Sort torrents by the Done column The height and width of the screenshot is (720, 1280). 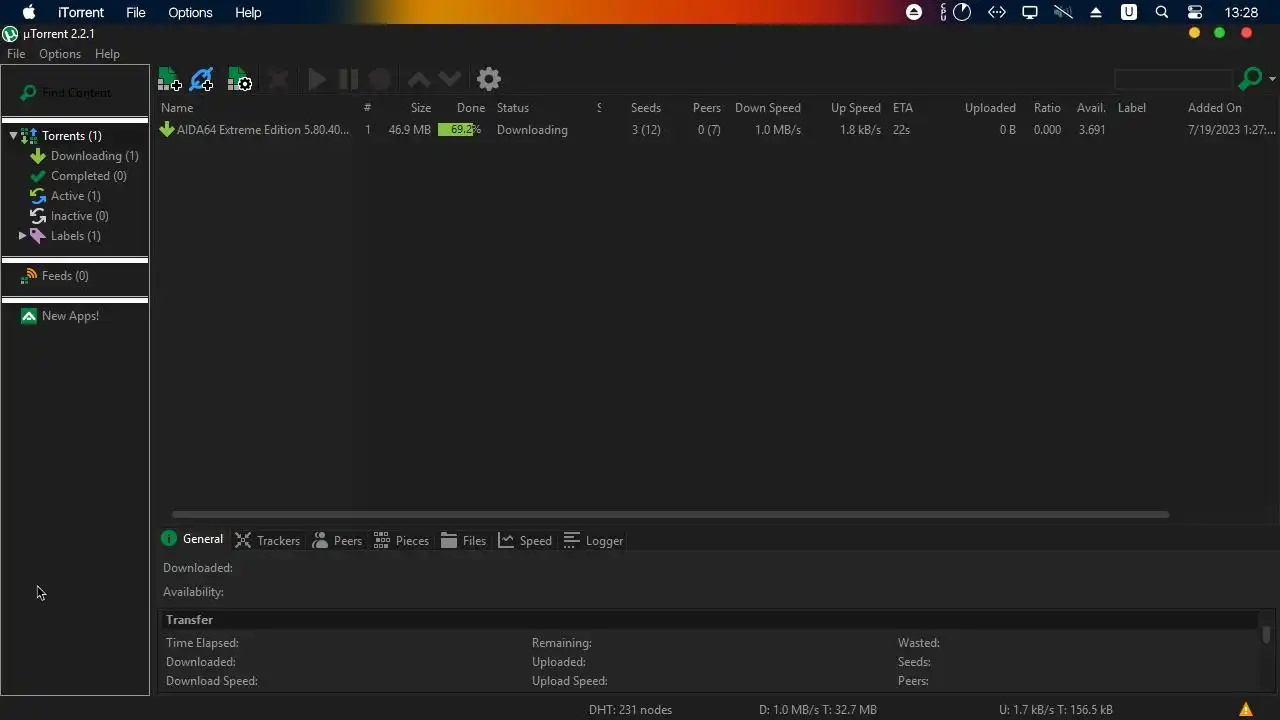[x=470, y=108]
